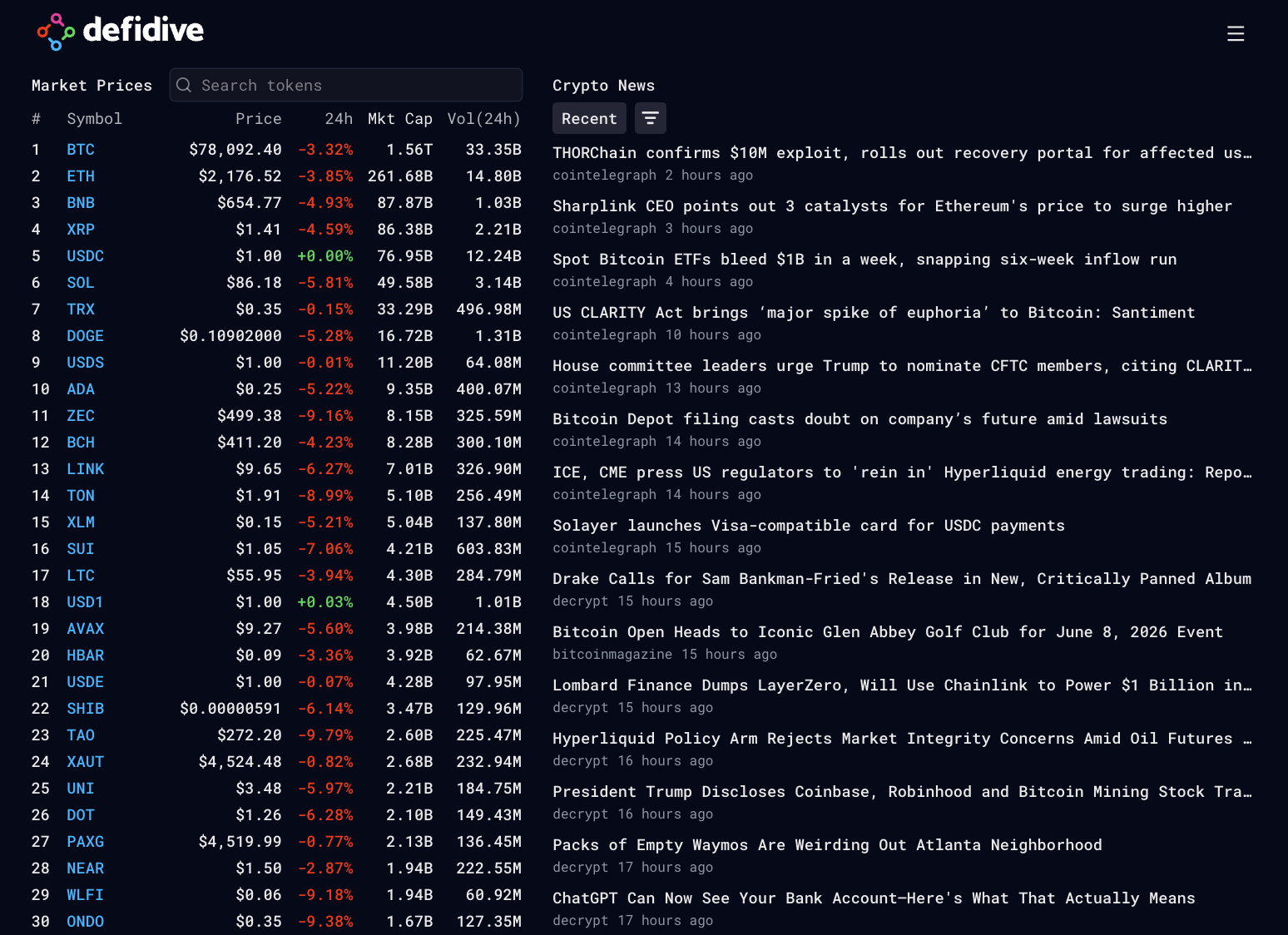Open the TON token link
Image resolution: width=1288 pixels, height=935 pixels.
[81, 496]
